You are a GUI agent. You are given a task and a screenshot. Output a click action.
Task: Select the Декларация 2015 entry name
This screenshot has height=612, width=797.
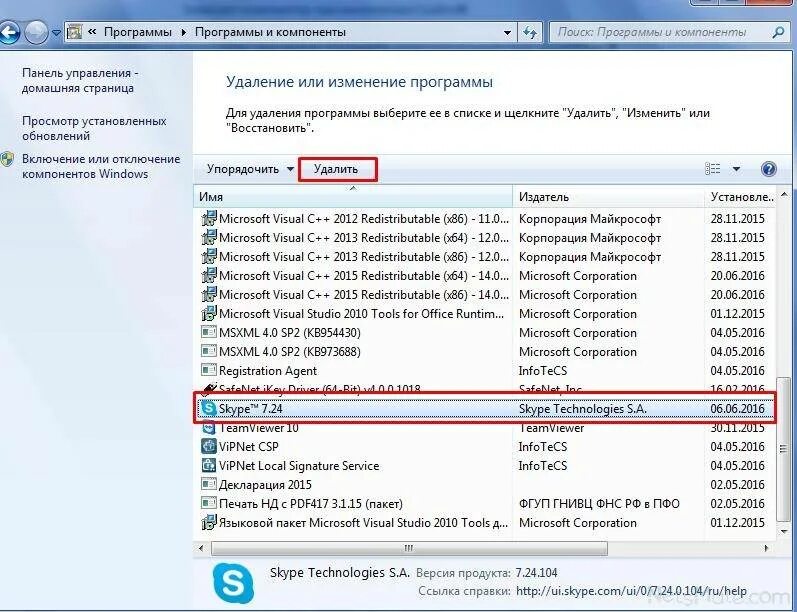265,485
